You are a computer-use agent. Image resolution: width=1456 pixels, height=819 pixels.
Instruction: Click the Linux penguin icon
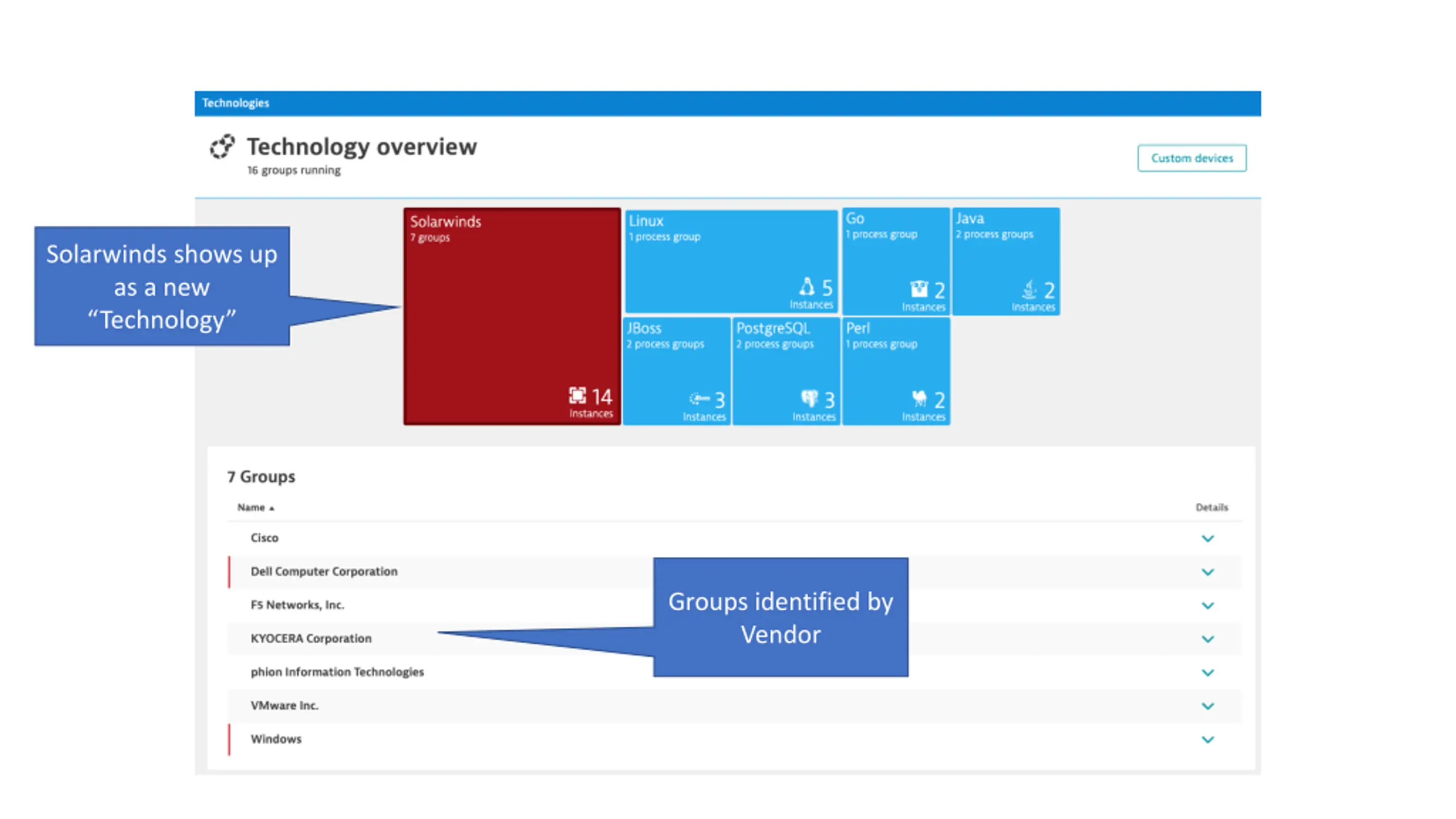tap(806, 286)
